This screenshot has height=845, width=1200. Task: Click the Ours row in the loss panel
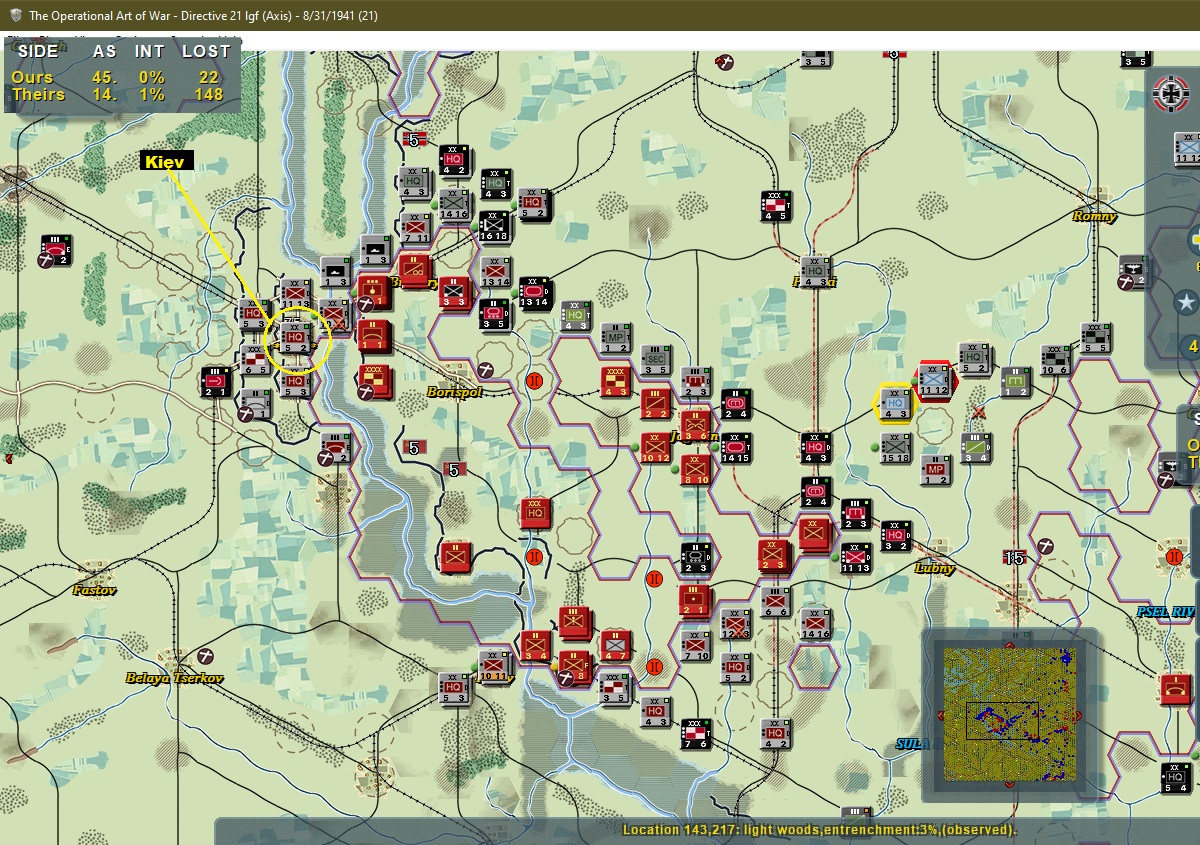122,78
